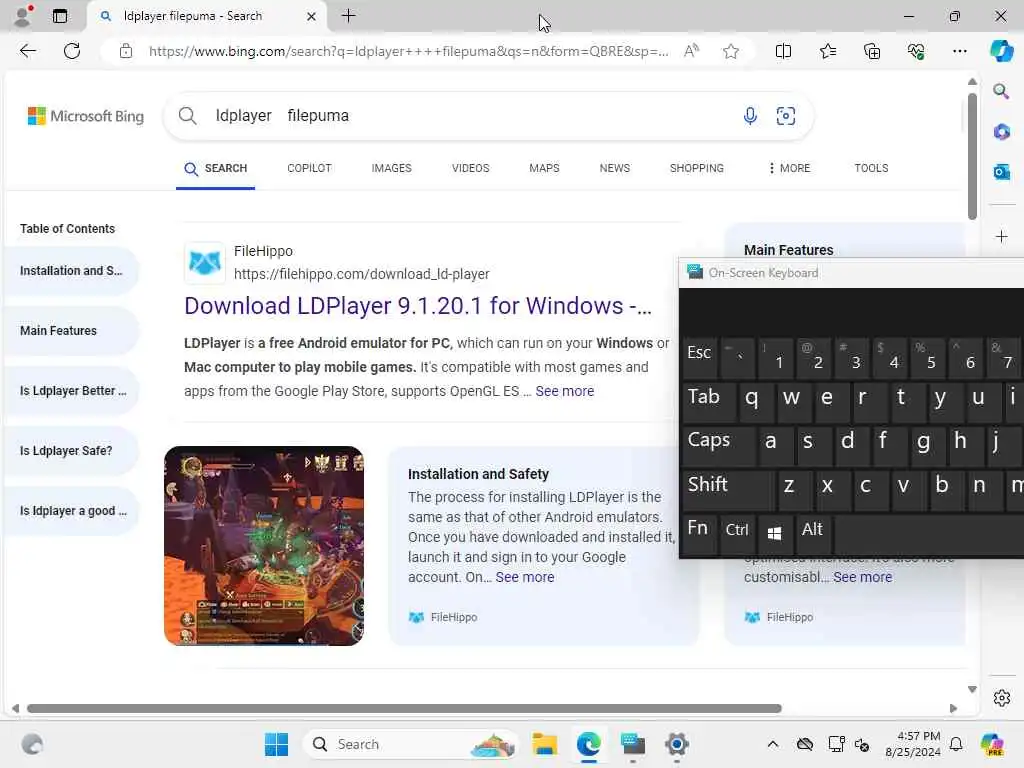Add a sidebar app with plus

point(1001,236)
